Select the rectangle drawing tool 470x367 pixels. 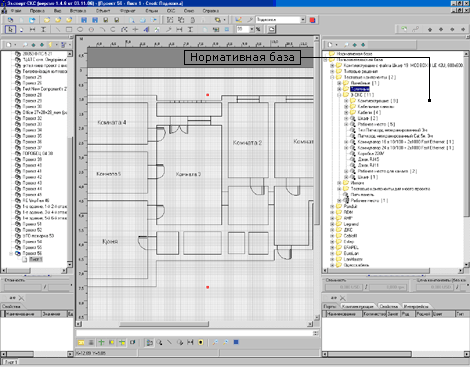tap(69, 30)
